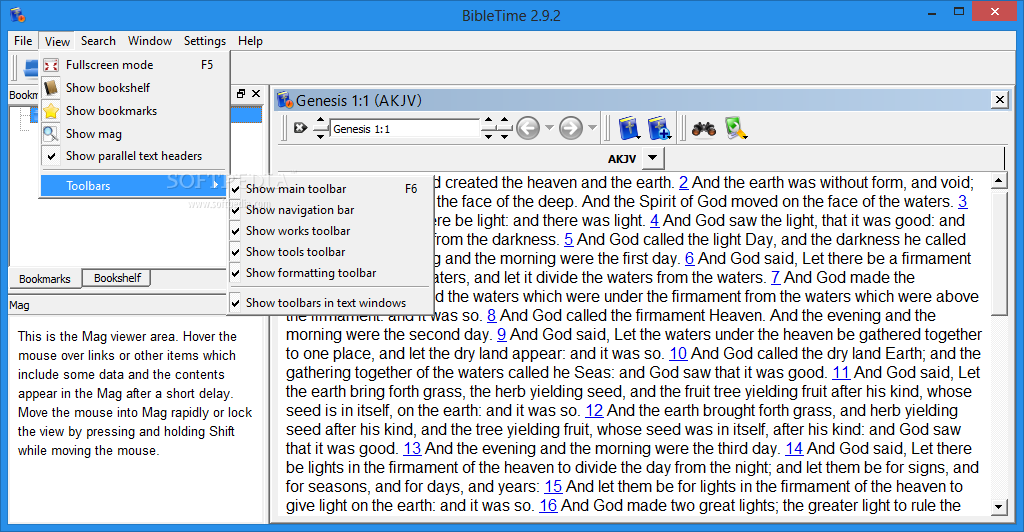Follow verse 16 link

pos(548,505)
